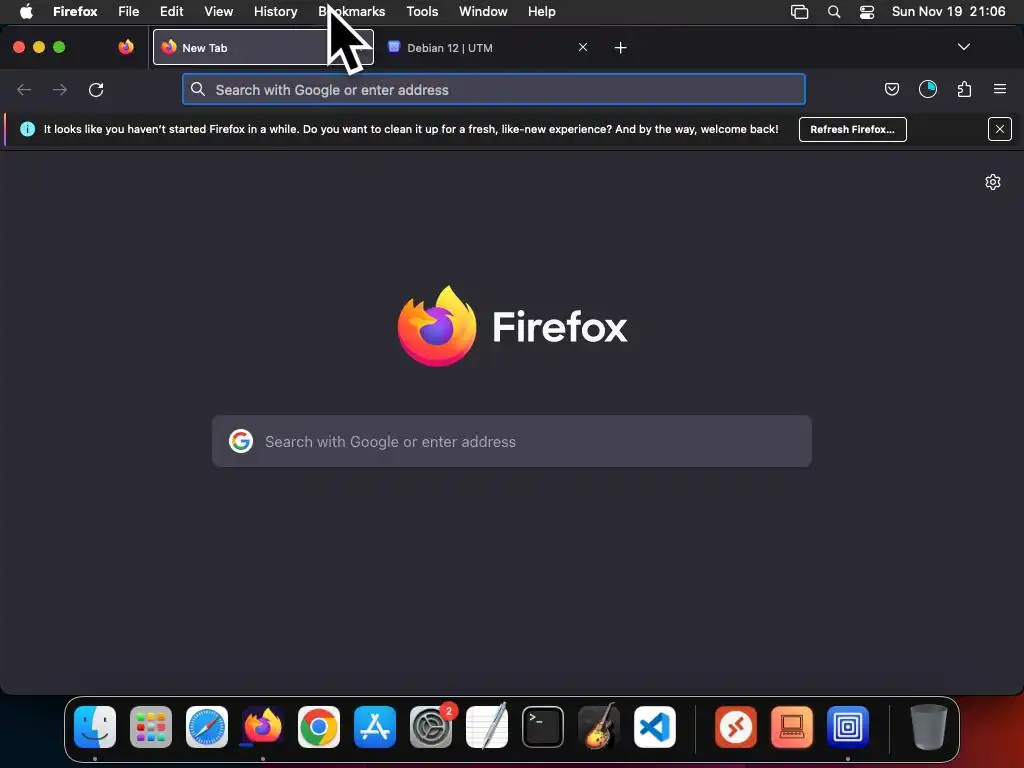The image size is (1024, 768).
Task: Go back with the back arrow
Action: [x=24, y=89]
